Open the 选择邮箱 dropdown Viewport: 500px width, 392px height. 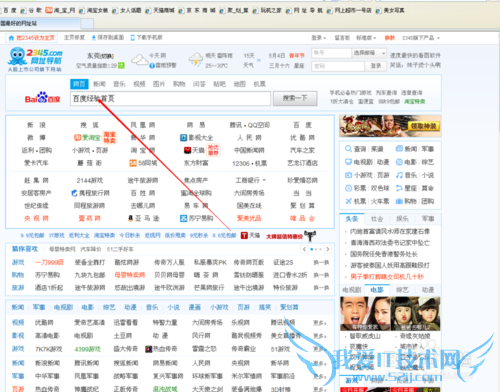coord(369,53)
